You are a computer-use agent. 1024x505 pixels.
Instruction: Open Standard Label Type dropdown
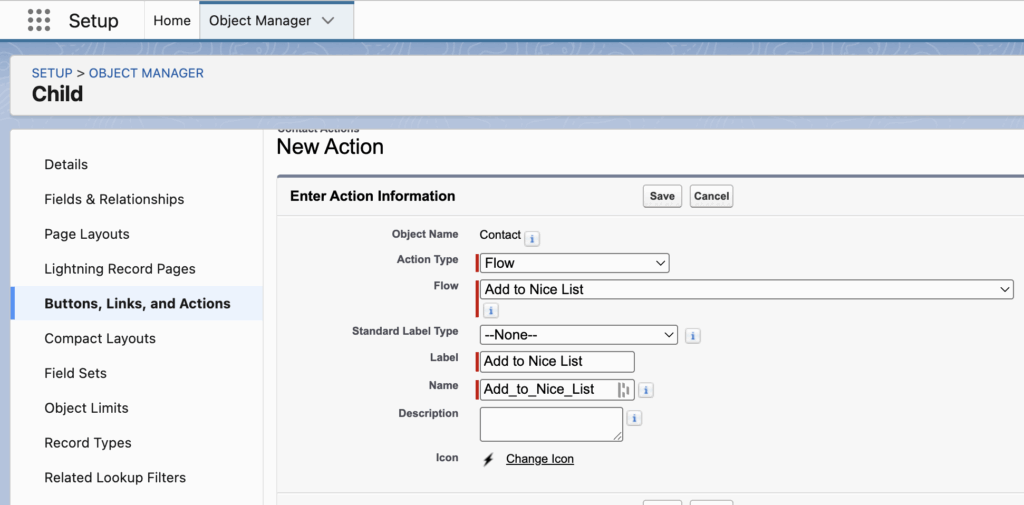click(x=578, y=335)
